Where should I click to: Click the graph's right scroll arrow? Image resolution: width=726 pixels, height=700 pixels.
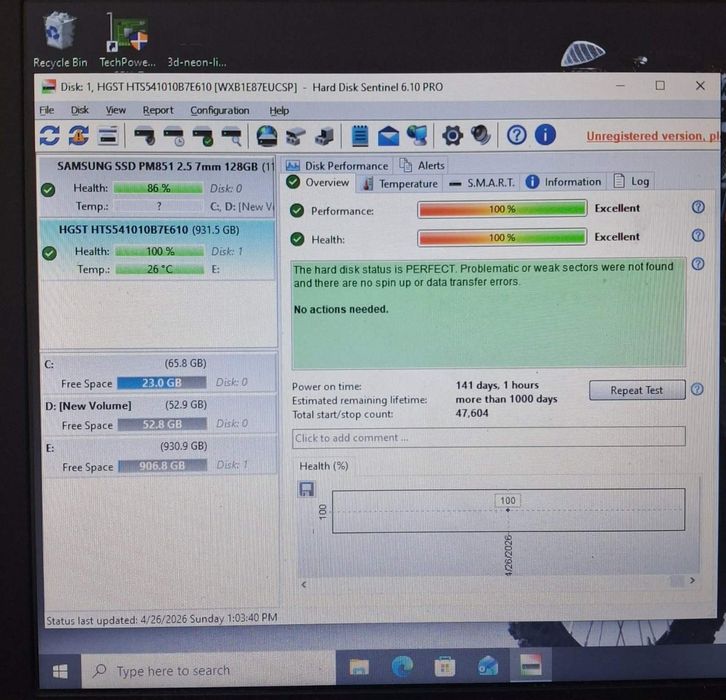pos(692,580)
